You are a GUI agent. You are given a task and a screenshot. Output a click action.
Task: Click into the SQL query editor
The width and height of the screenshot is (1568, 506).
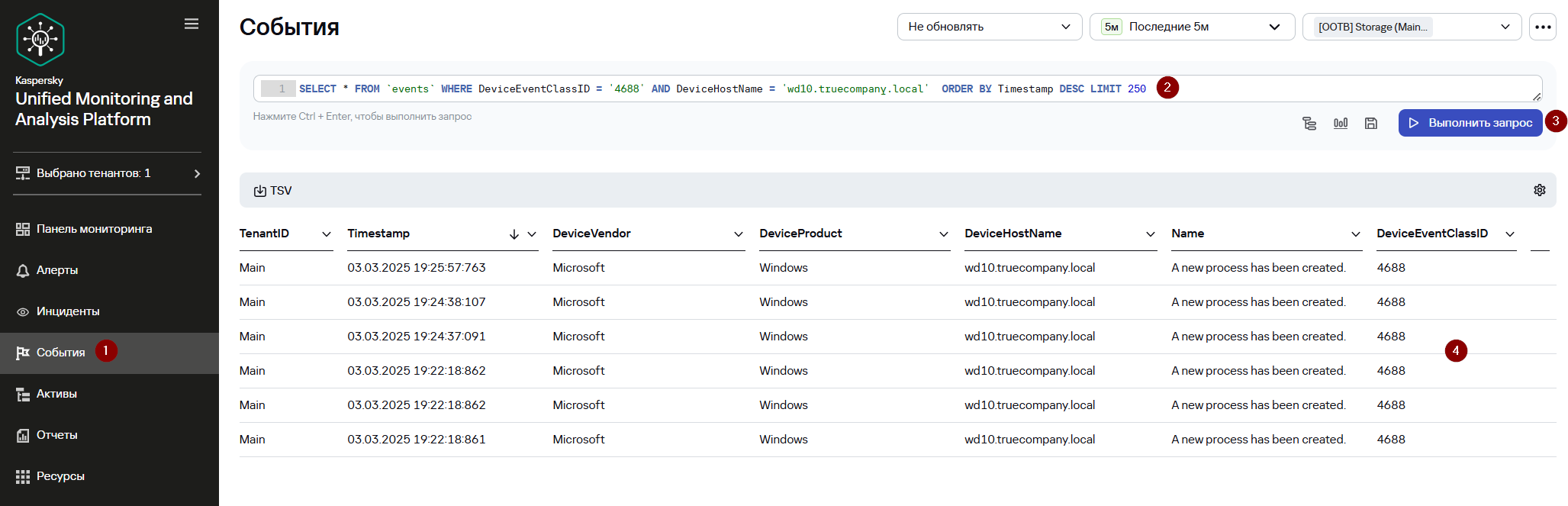click(897, 89)
